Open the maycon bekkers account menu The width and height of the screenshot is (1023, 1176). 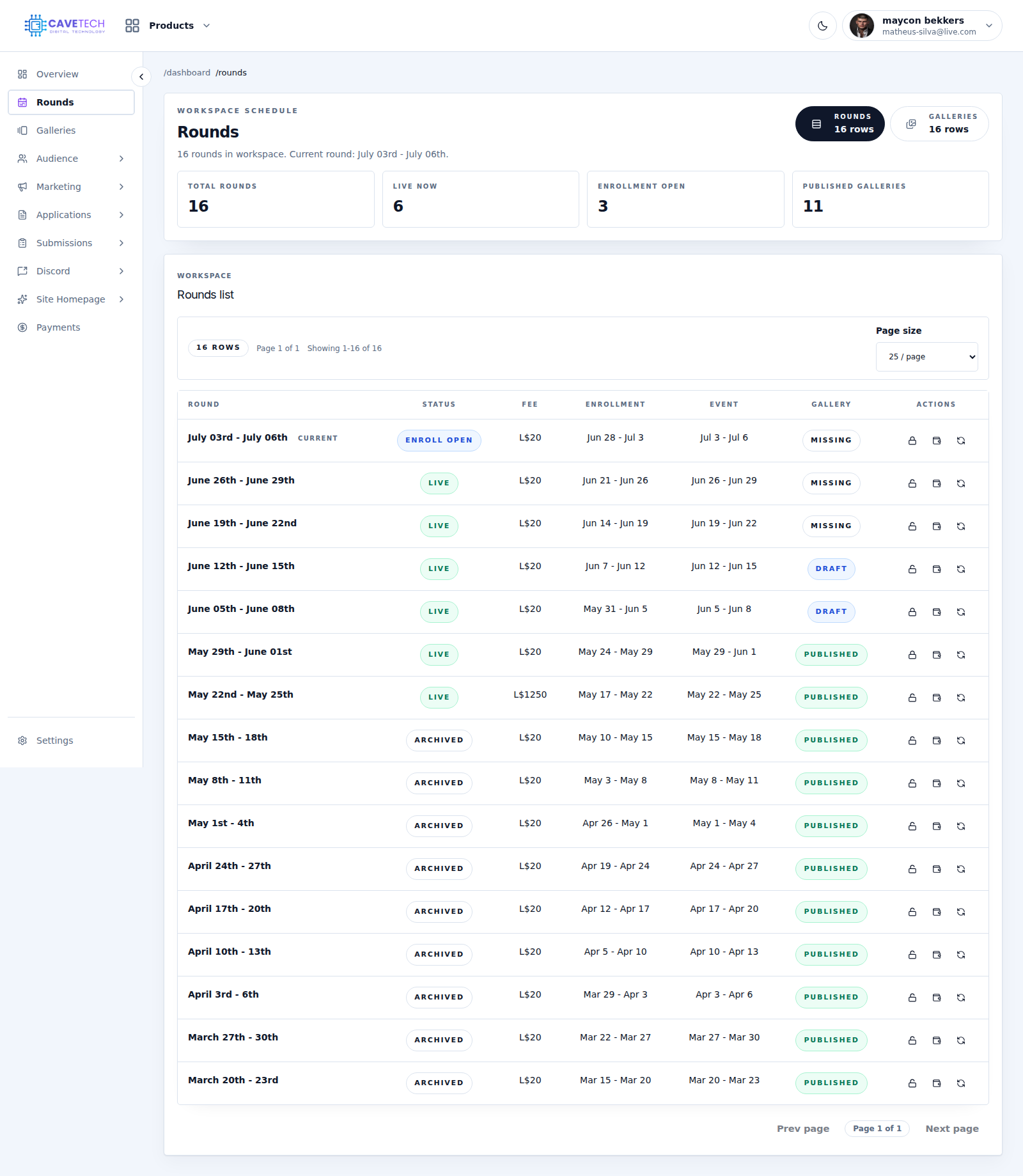(x=922, y=26)
